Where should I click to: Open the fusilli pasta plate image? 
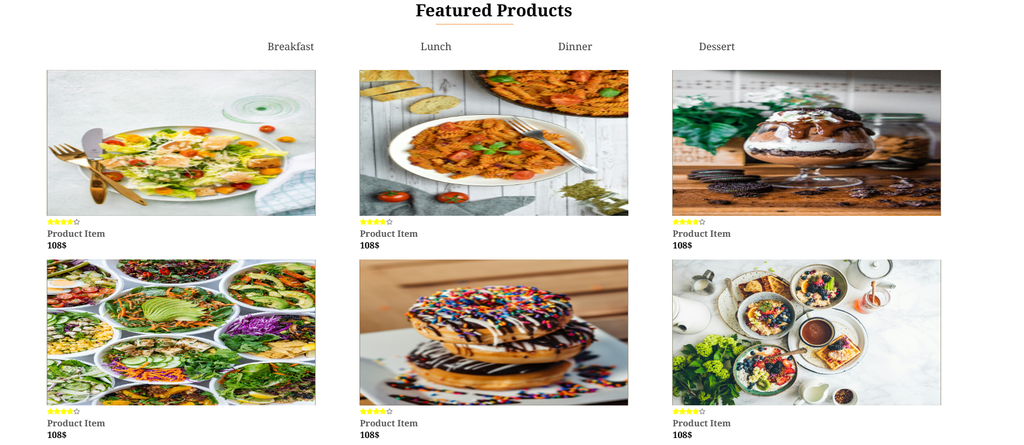click(x=494, y=143)
